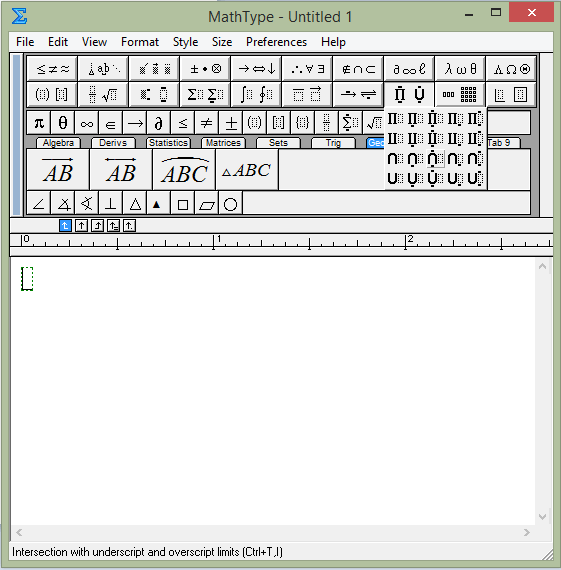Screen dimensions: 561x570
Task: Switch to the Trig tab
Action: (333, 143)
